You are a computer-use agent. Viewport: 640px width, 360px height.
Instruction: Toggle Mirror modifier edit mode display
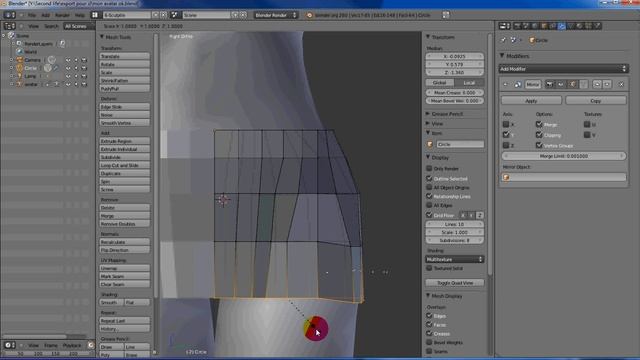coord(573,84)
